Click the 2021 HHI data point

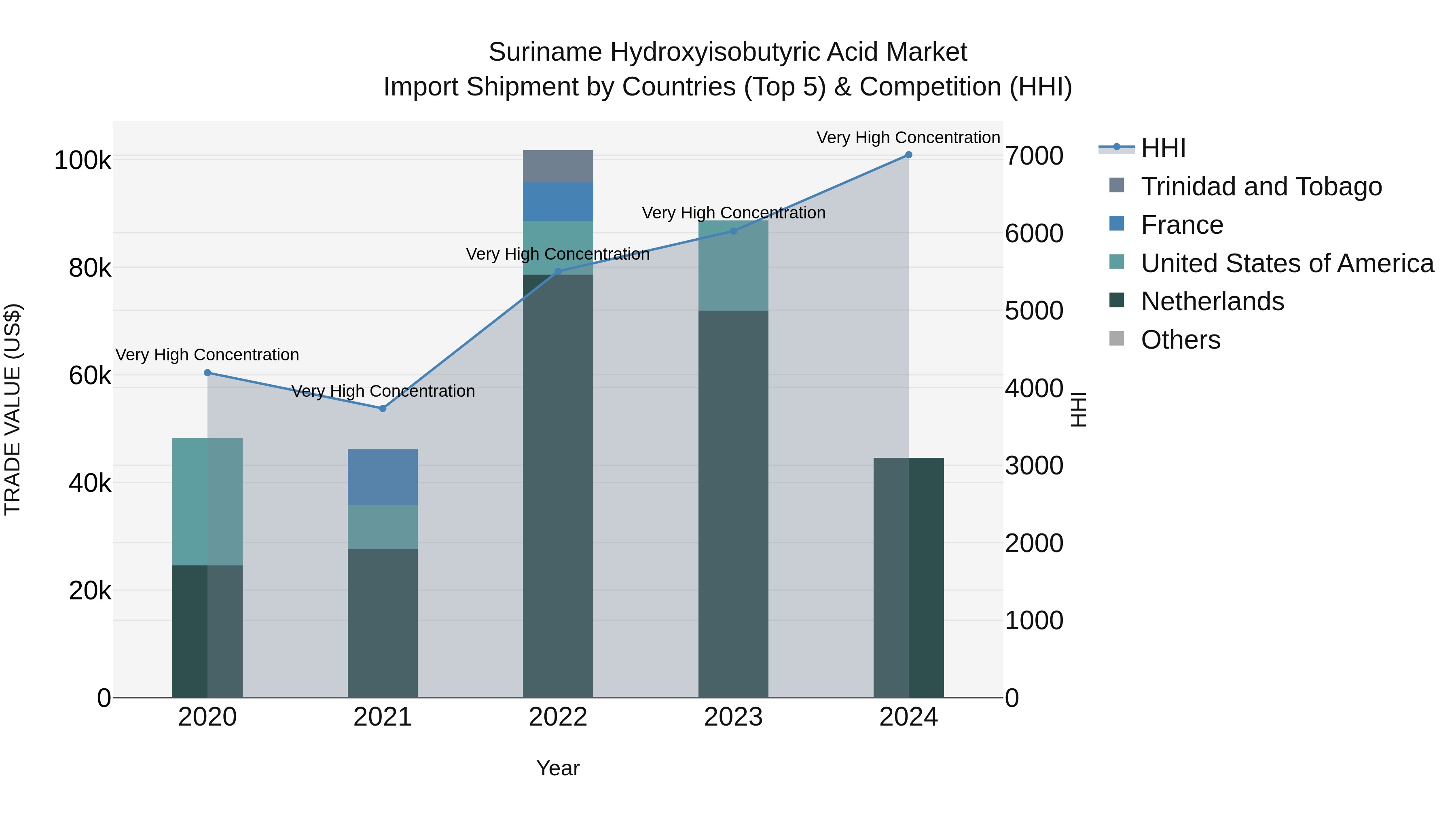point(383,408)
